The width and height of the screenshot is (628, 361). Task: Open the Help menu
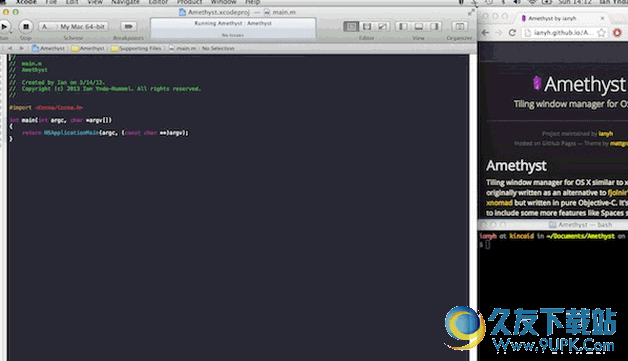[252, 2]
